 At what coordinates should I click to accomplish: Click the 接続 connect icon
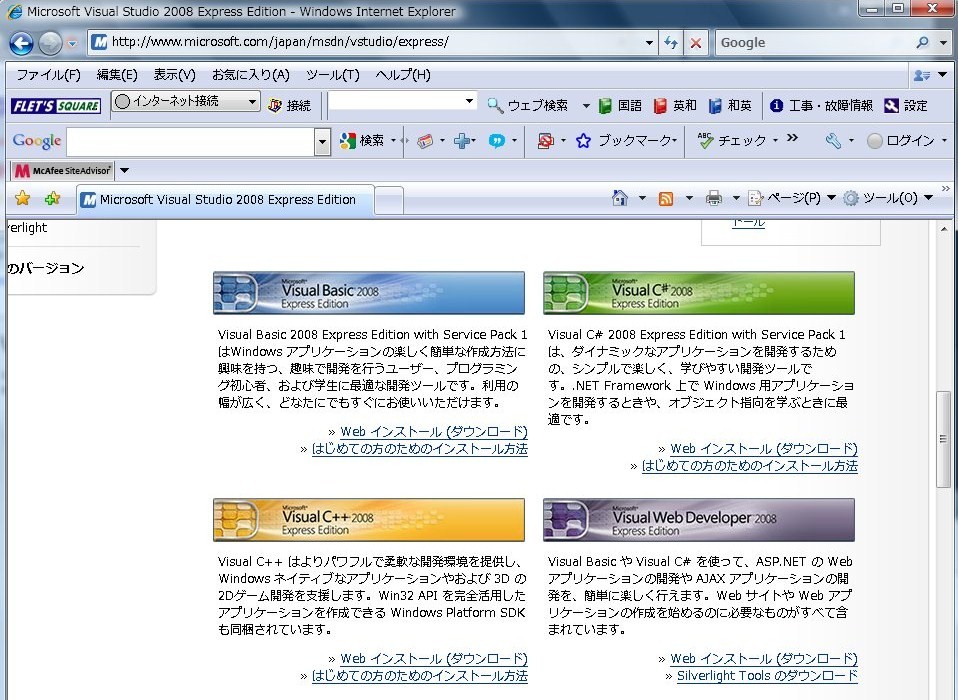click(275, 106)
